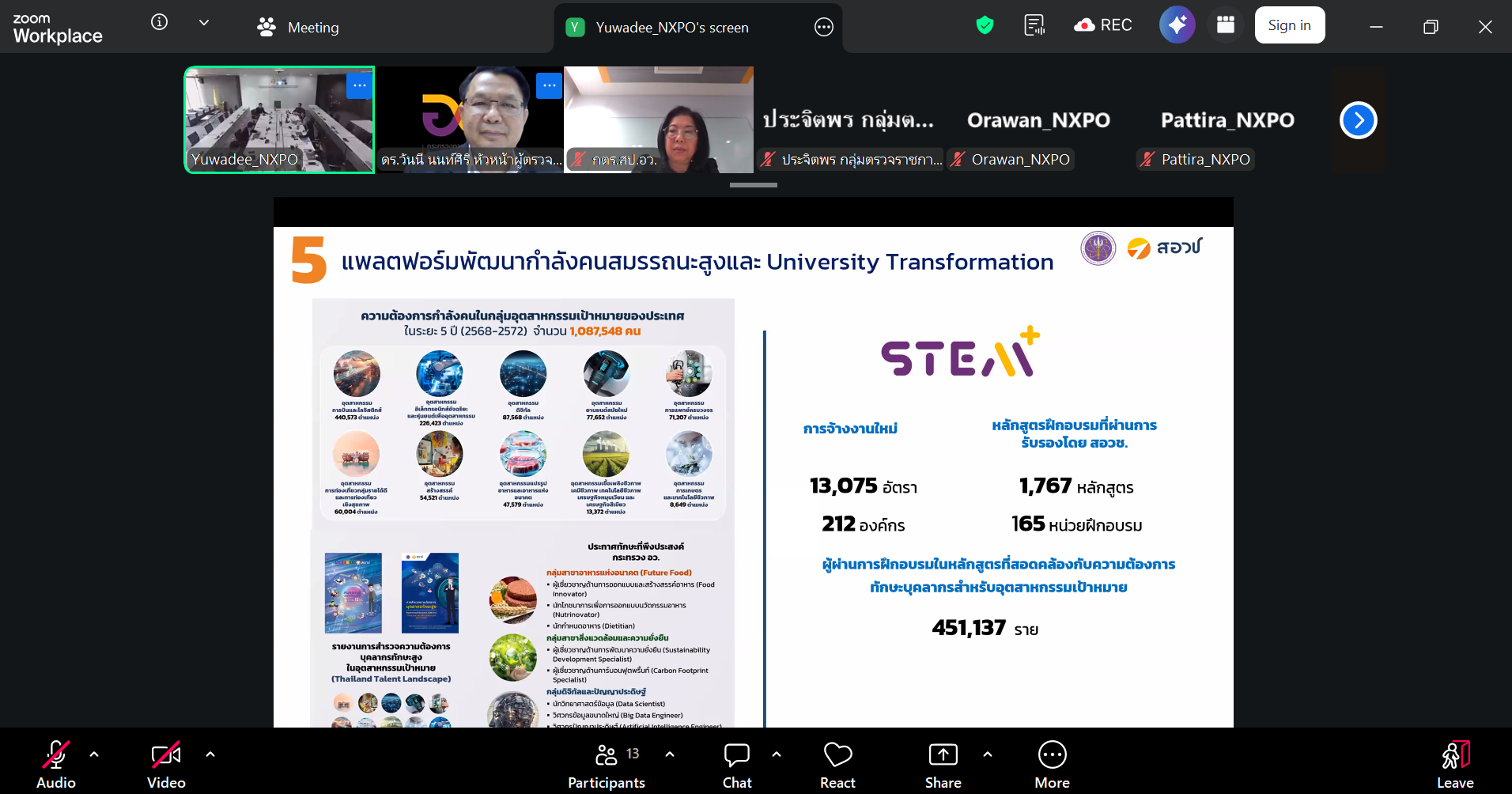
Task: Toggle mute icon on ประจิตพร name tag
Action: coord(768,159)
